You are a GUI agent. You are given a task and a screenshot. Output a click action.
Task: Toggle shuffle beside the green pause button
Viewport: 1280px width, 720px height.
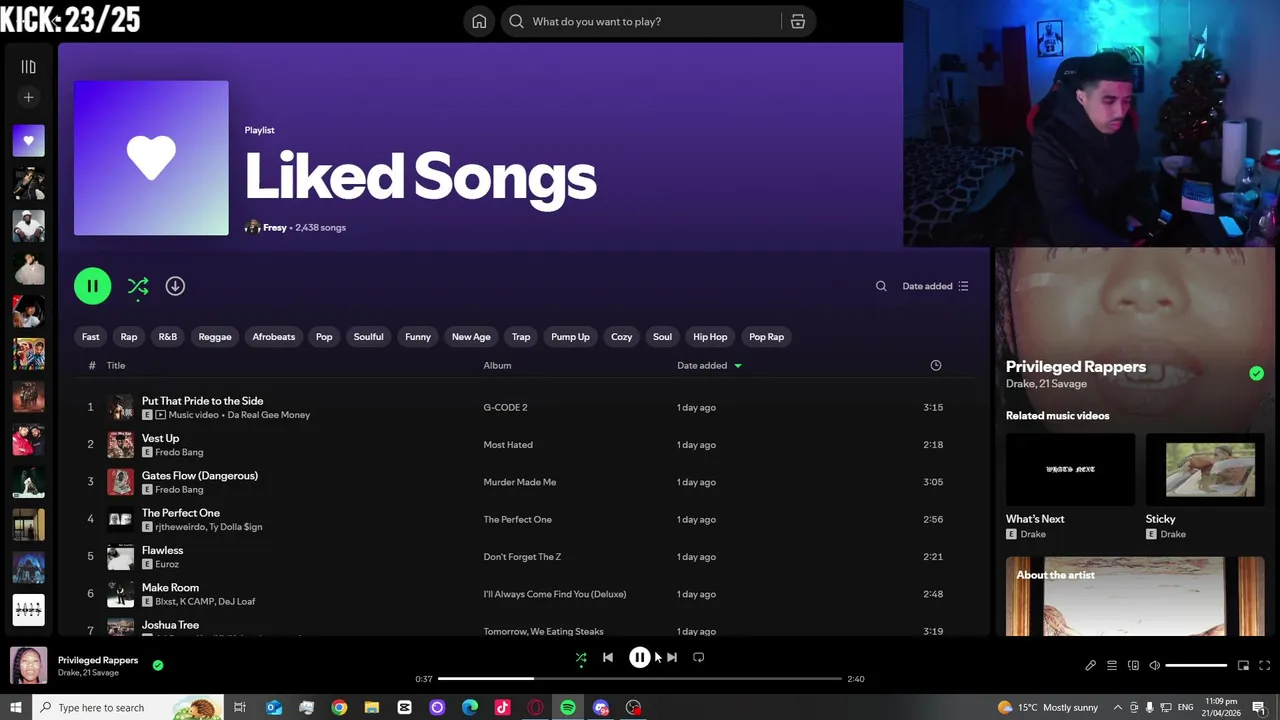click(138, 286)
